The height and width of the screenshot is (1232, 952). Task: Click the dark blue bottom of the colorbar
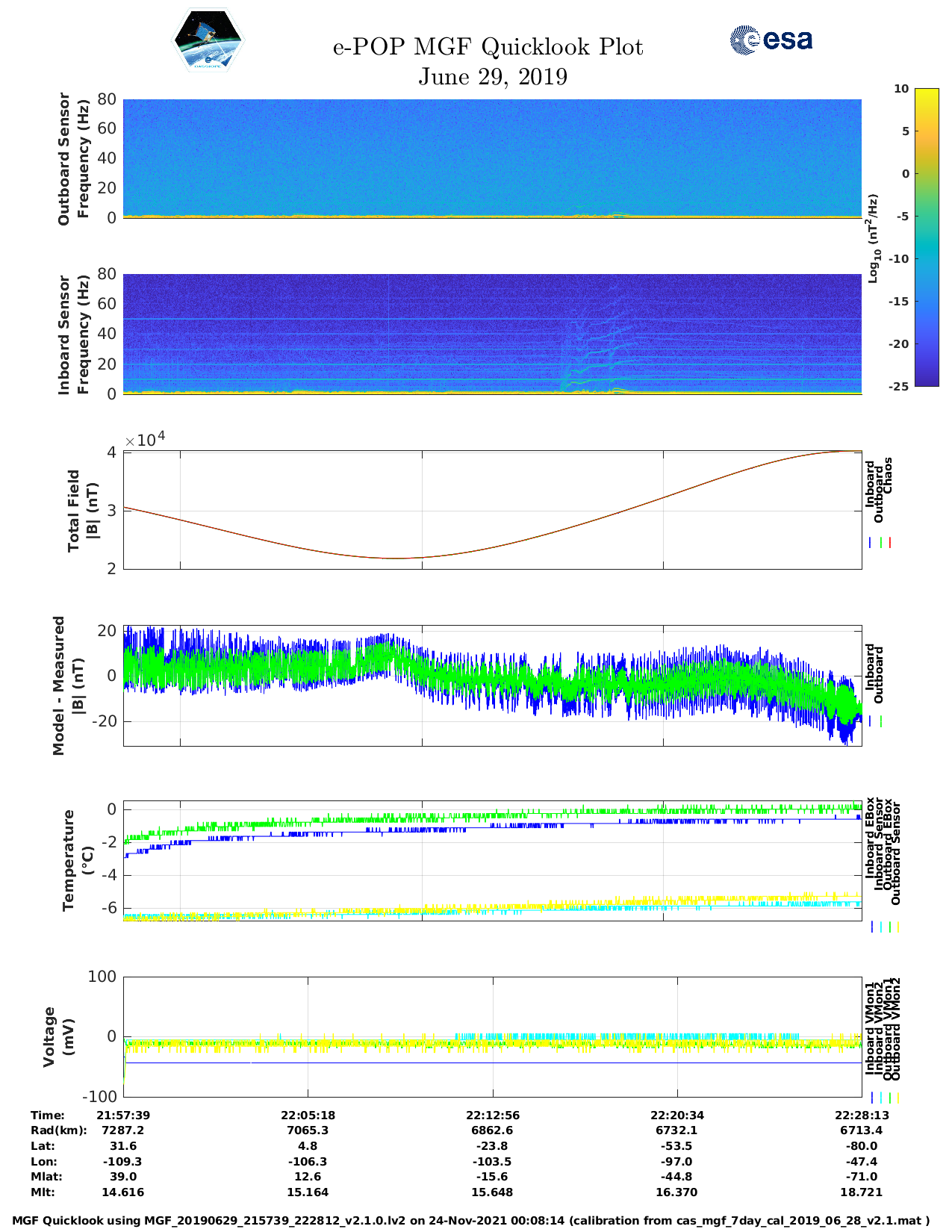click(906, 380)
